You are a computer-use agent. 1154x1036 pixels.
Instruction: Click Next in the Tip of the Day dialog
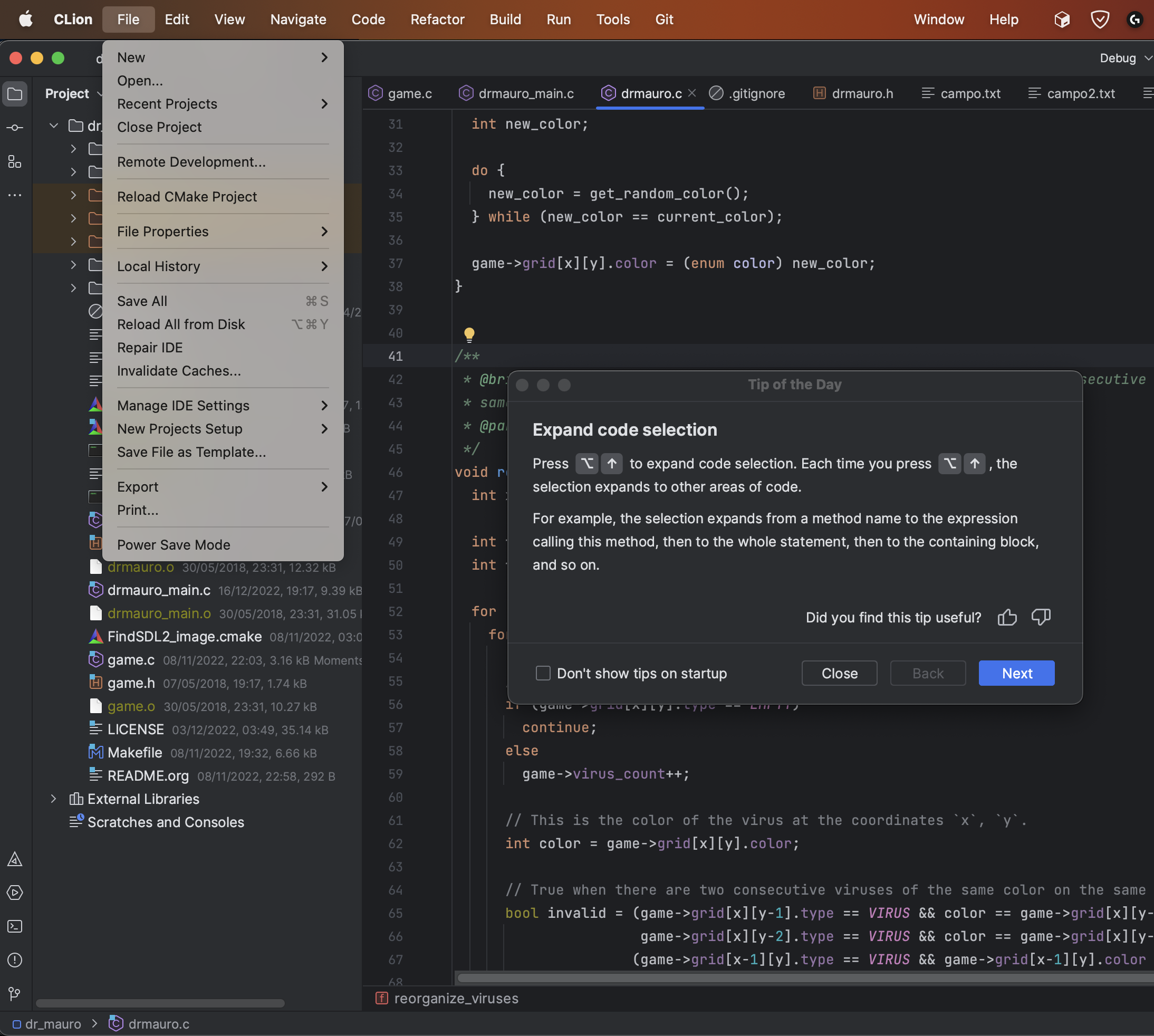(x=1016, y=673)
